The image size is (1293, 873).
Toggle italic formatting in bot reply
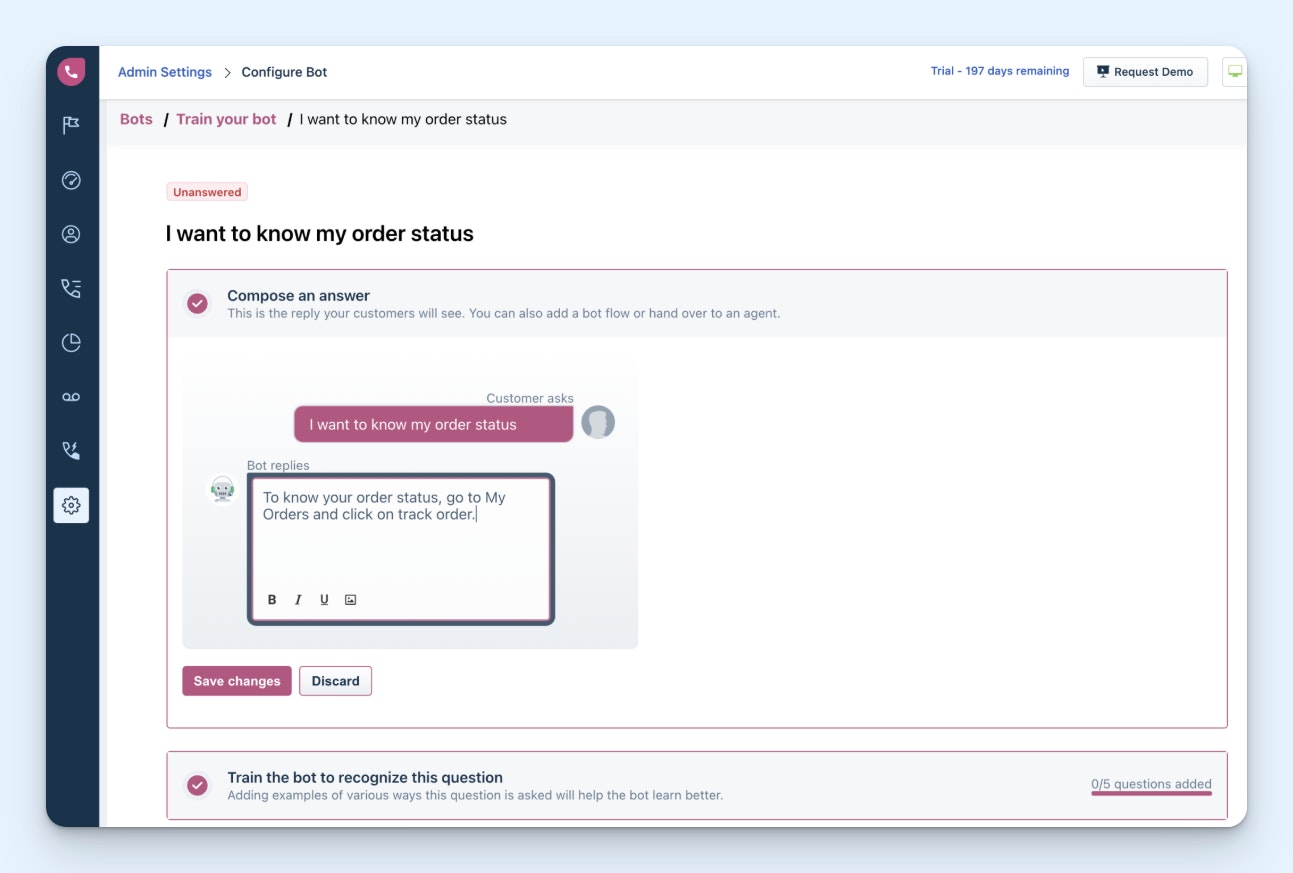(x=298, y=600)
